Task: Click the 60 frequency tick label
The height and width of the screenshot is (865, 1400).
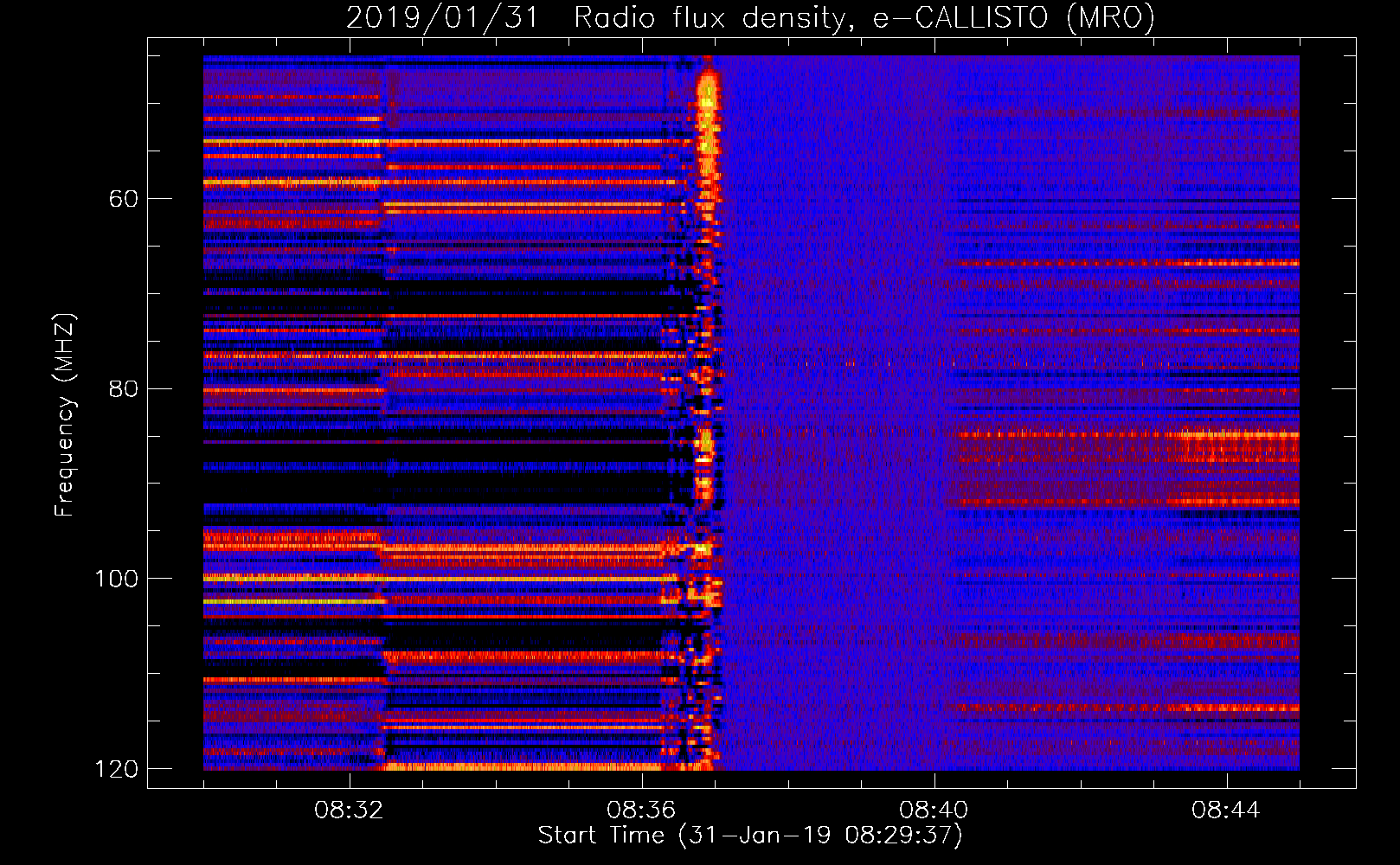Action: point(123,199)
